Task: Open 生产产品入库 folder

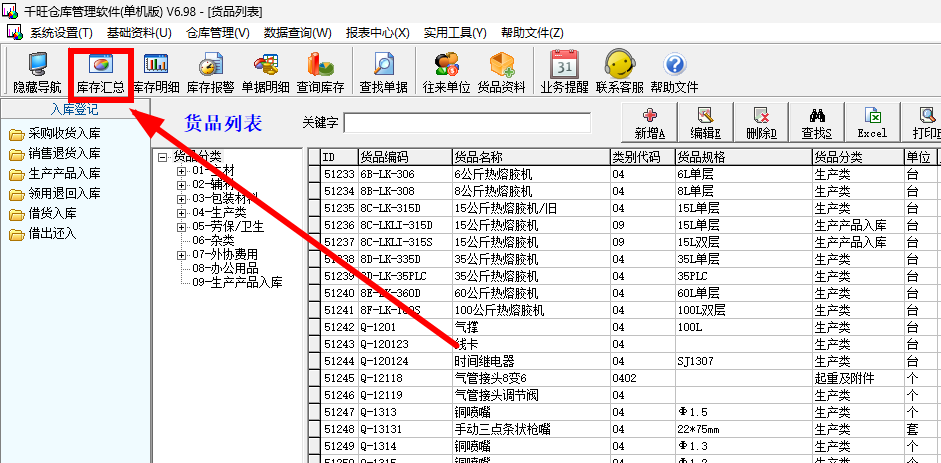Action: click(55, 174)
